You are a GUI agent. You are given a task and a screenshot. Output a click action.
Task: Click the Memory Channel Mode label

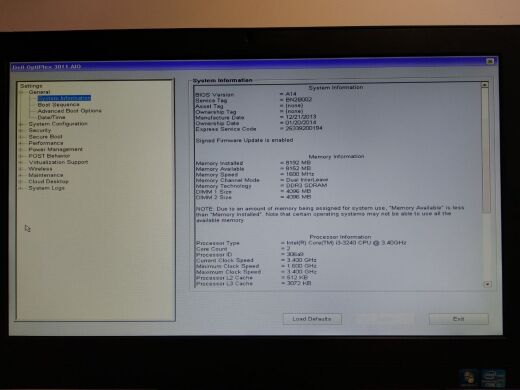pos(227,180)
